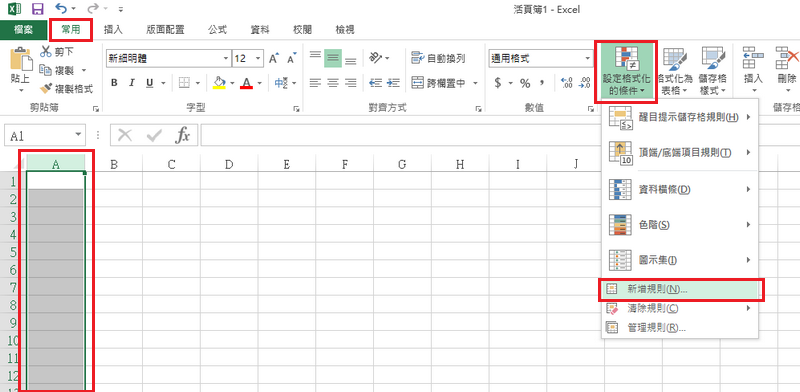Viewport: 800px width, 392px height.
Task: Click the Insert Function fx icon
Action: point(182,135)
